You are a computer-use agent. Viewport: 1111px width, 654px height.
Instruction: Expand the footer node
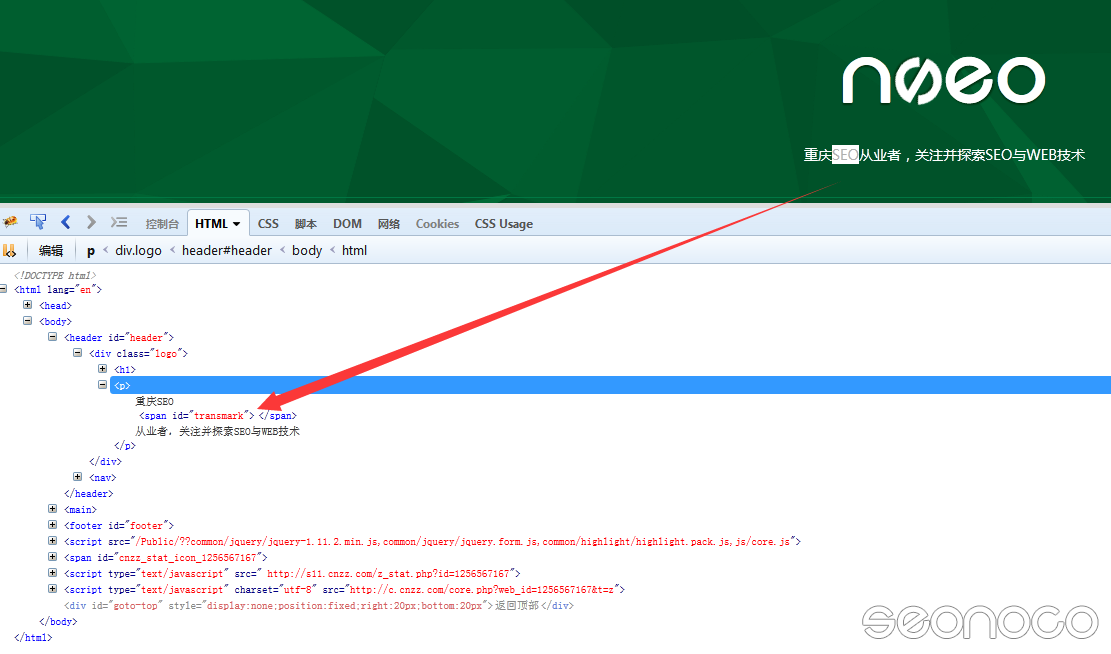click(x=53, y=525)
